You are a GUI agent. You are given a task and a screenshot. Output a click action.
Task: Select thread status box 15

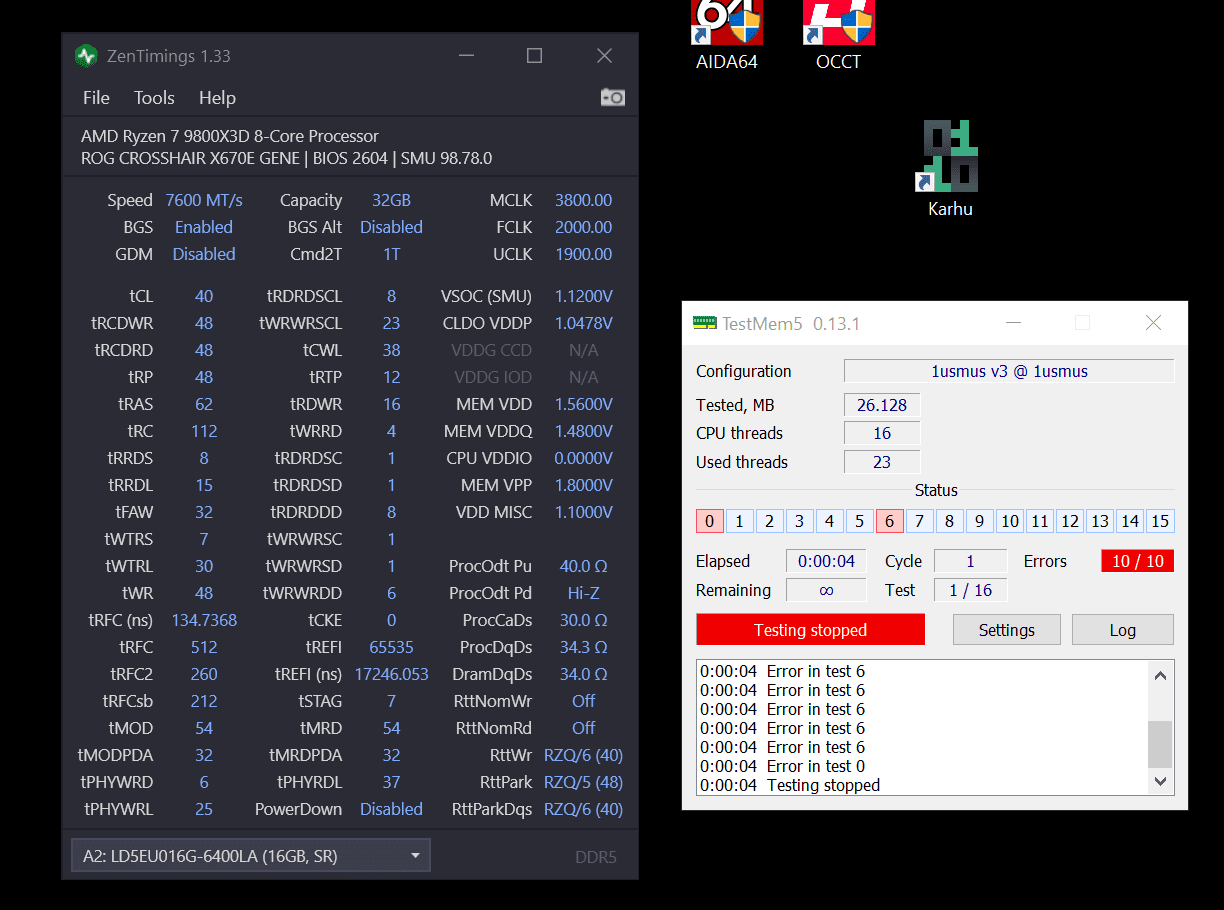(x=1160, y=521)
